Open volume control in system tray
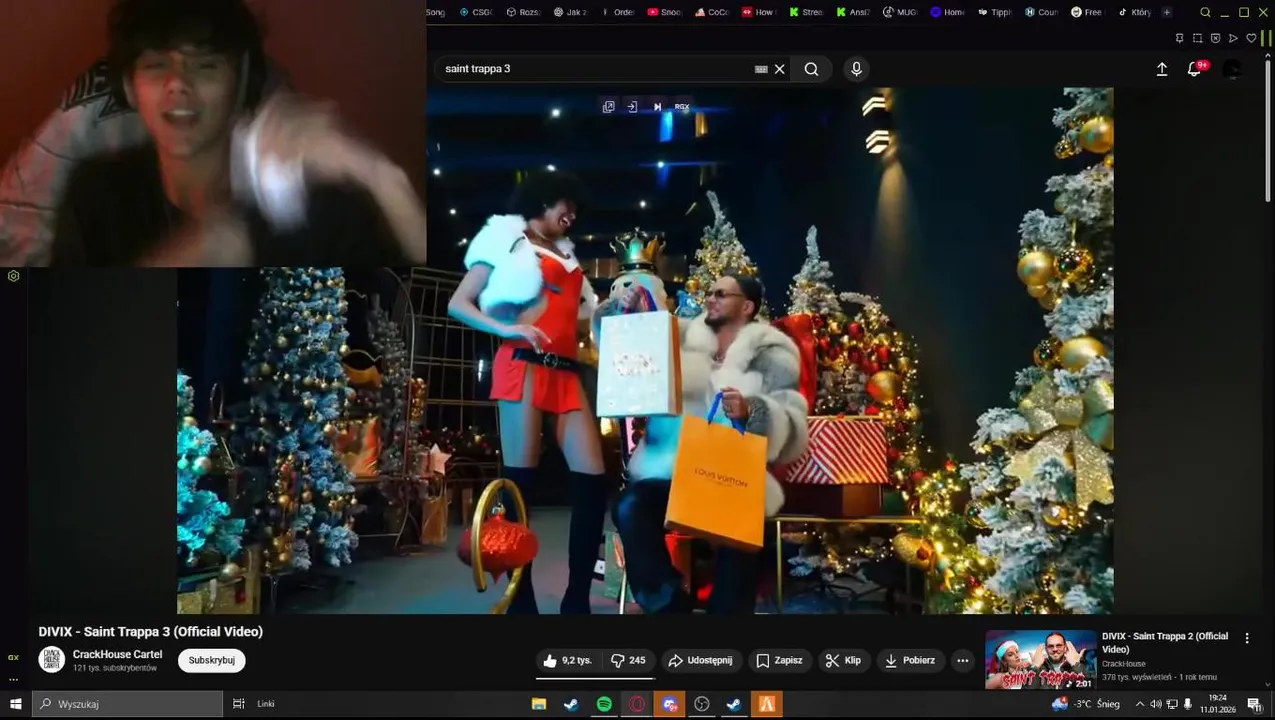 (x=1156, y=704)
